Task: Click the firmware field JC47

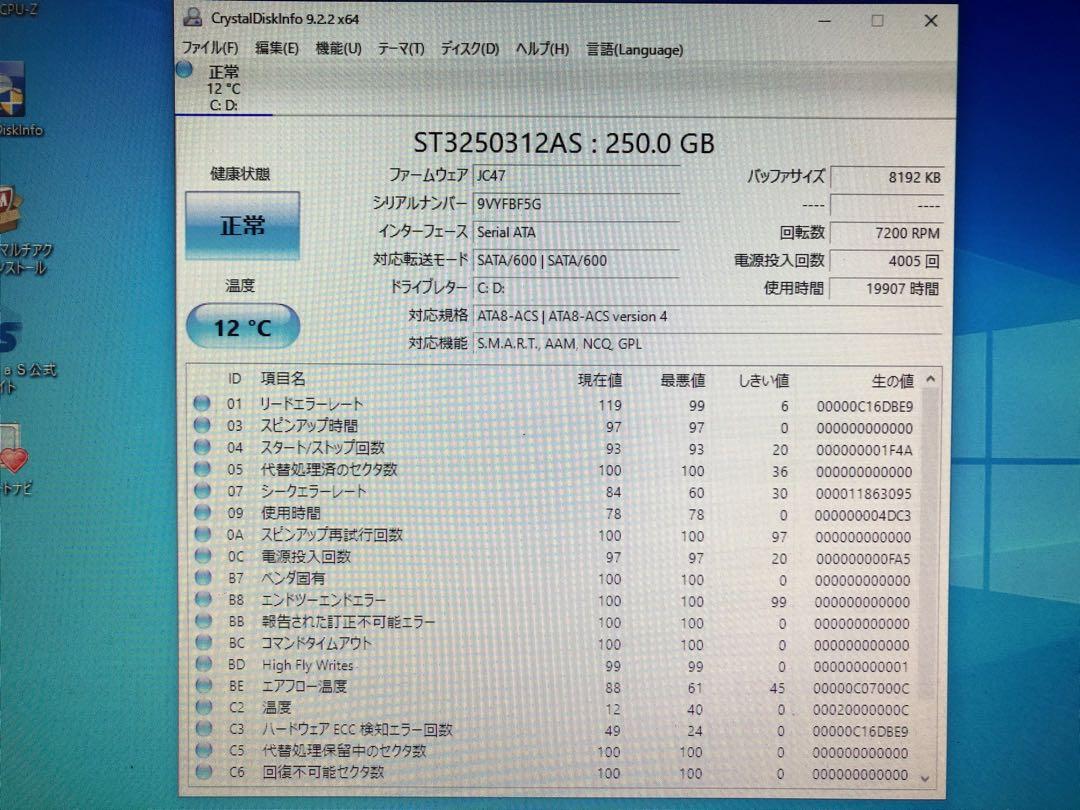Action: [x=577, y=176]
